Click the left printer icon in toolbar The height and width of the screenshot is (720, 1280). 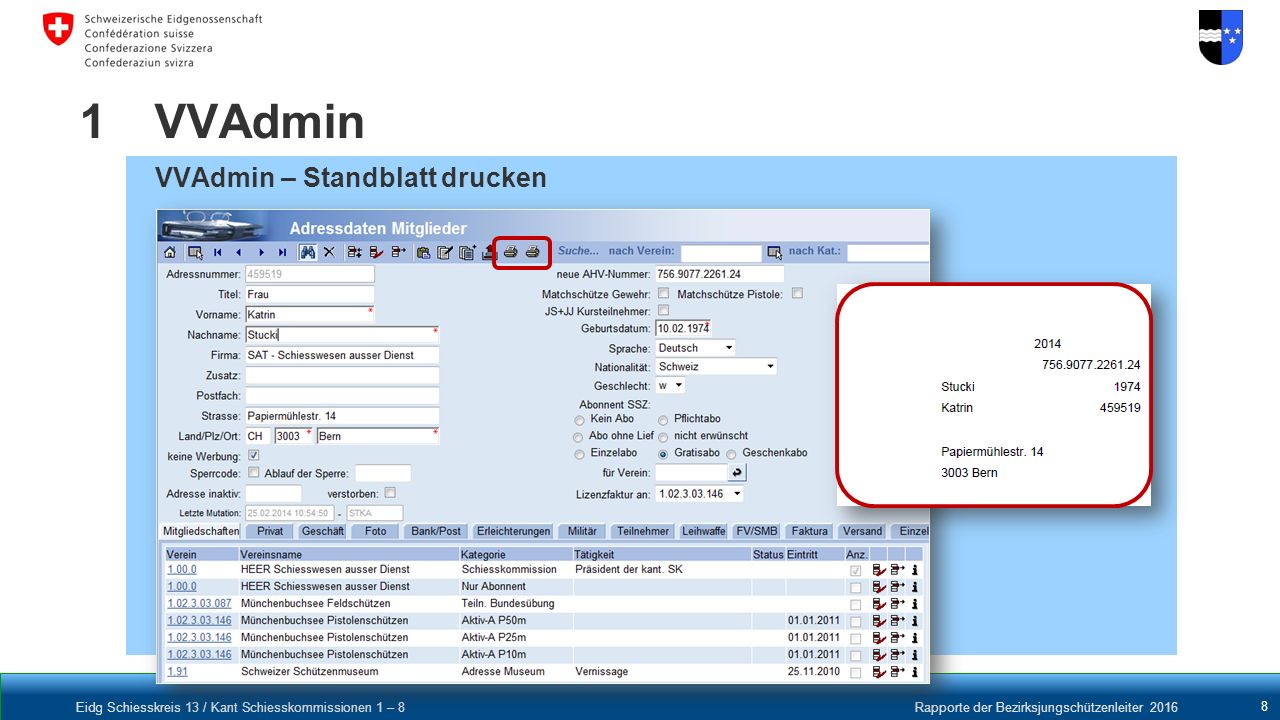[x=511, y=252]
